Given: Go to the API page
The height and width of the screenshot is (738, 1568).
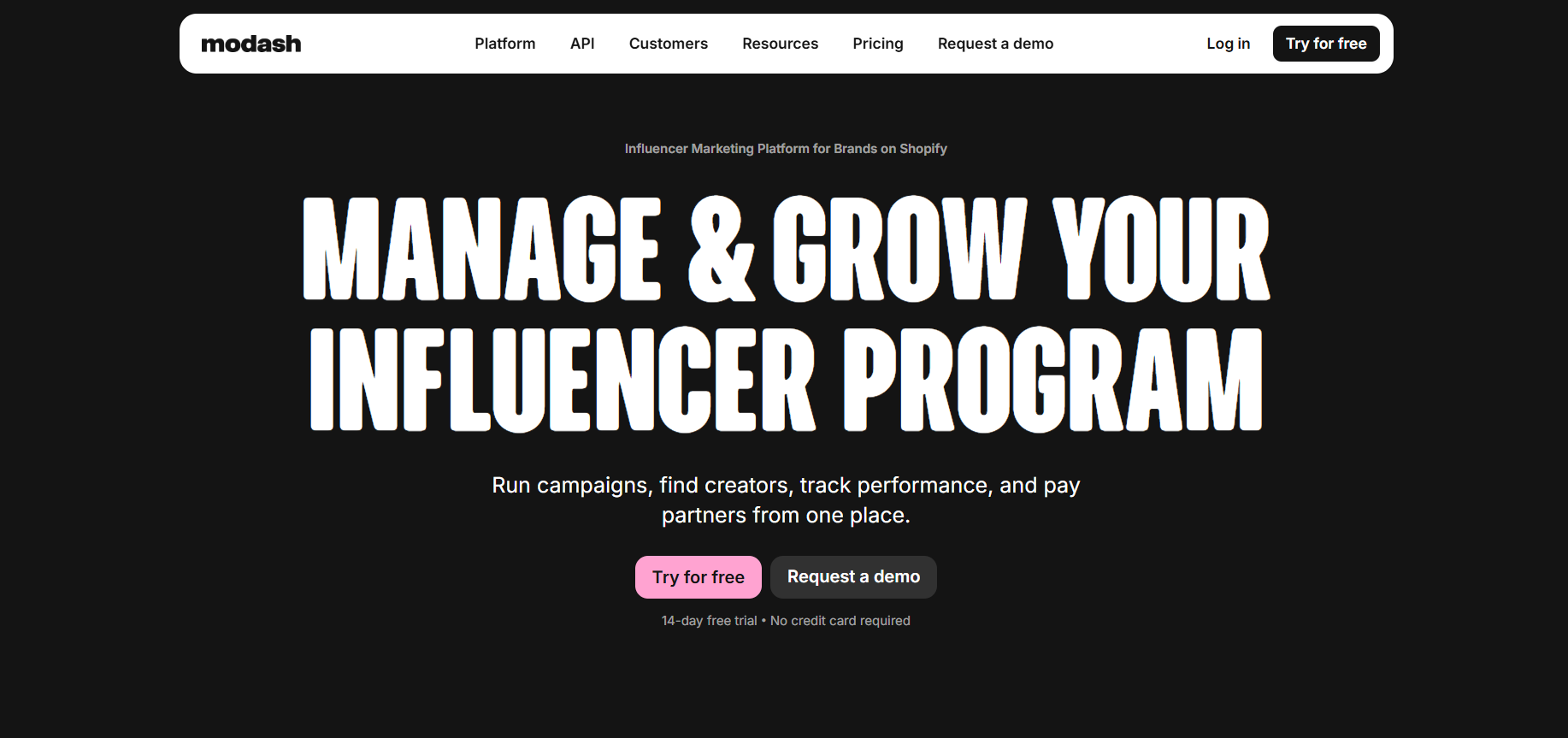Looking at the screenshot, I should click(x=581, y=44).
